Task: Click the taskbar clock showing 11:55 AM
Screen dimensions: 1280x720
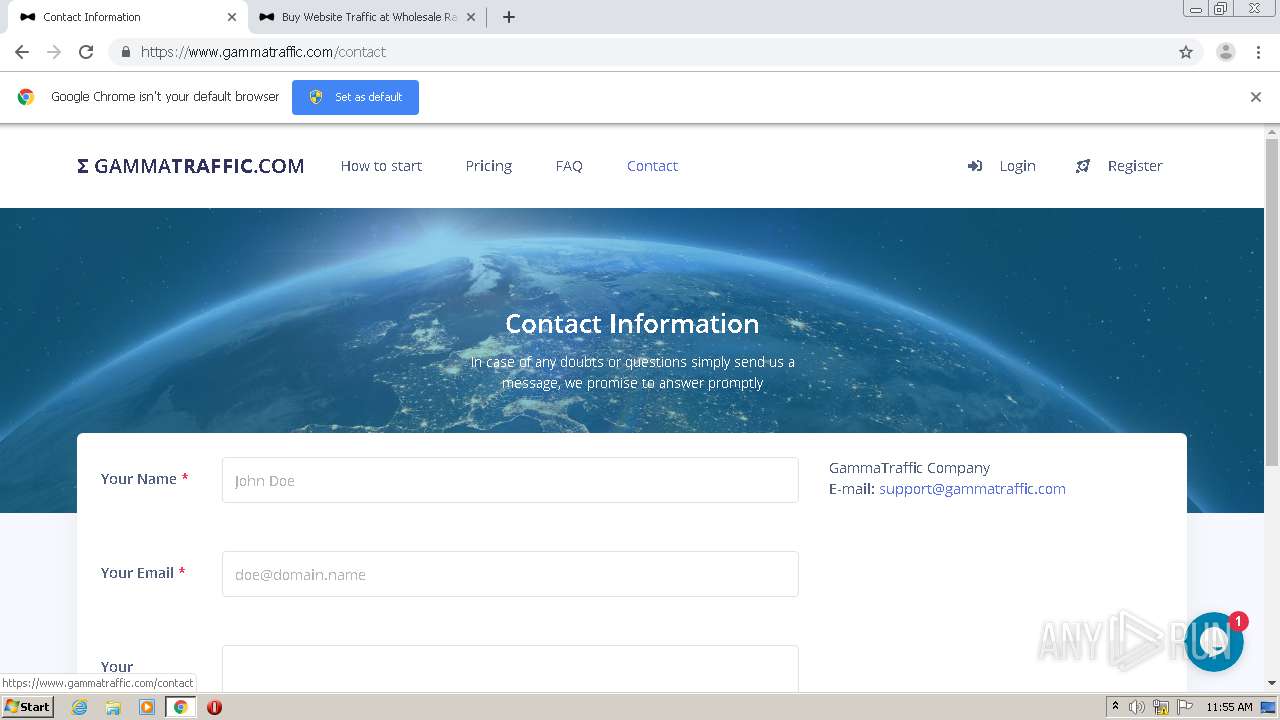Action: click(1229, 707)
